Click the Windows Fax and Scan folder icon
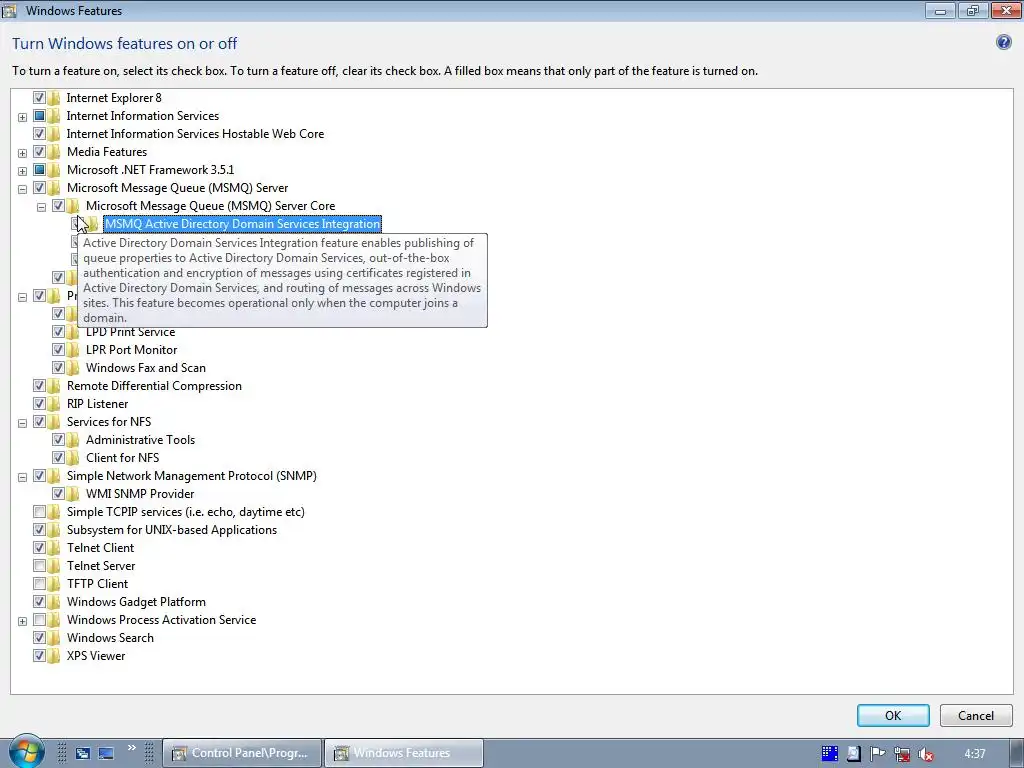This screenshot has width=1024, height=768. pos(73,368)
